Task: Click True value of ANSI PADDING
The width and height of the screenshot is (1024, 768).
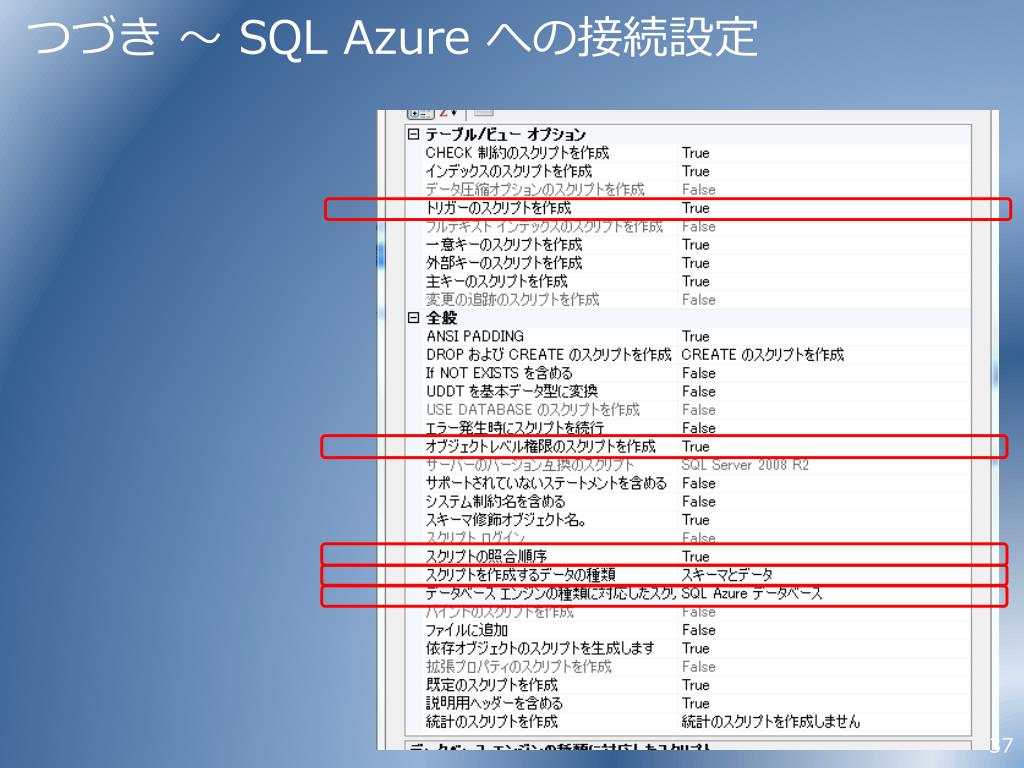Action: click(x=696, y=336)
